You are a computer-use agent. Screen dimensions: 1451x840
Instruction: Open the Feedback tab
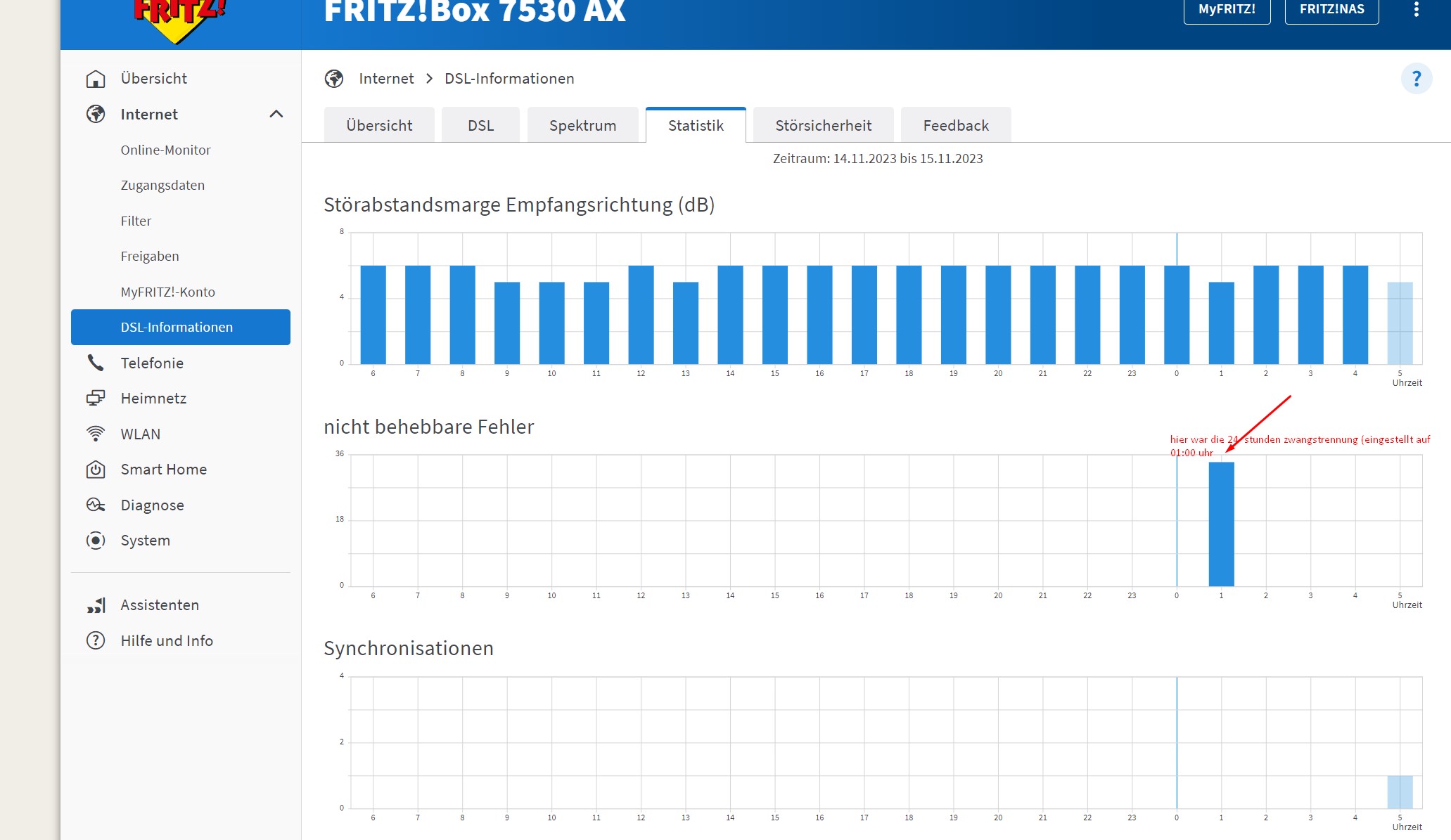955,126
